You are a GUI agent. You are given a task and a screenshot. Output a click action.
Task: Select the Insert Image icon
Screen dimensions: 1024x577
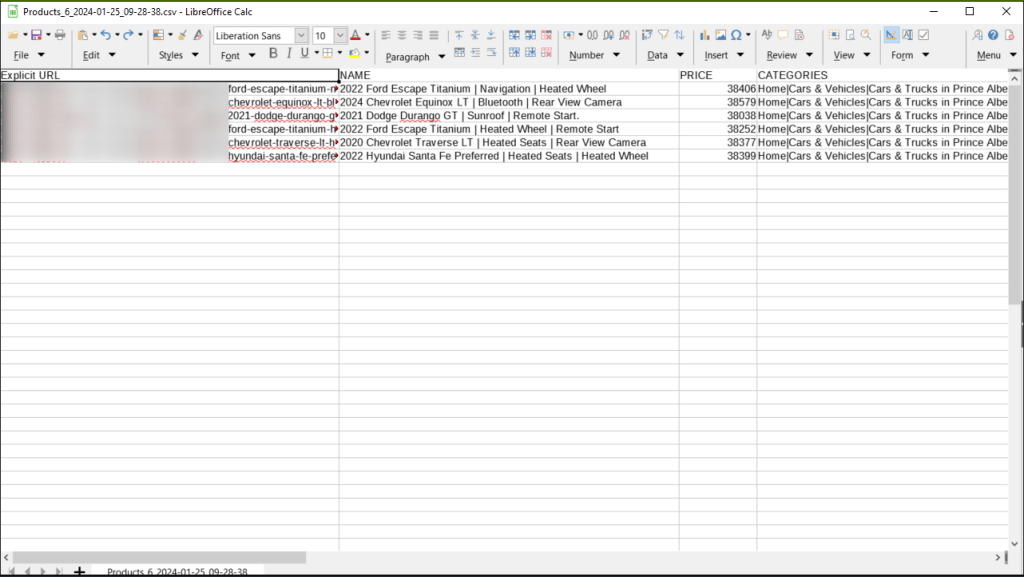[x=721, y=35]
